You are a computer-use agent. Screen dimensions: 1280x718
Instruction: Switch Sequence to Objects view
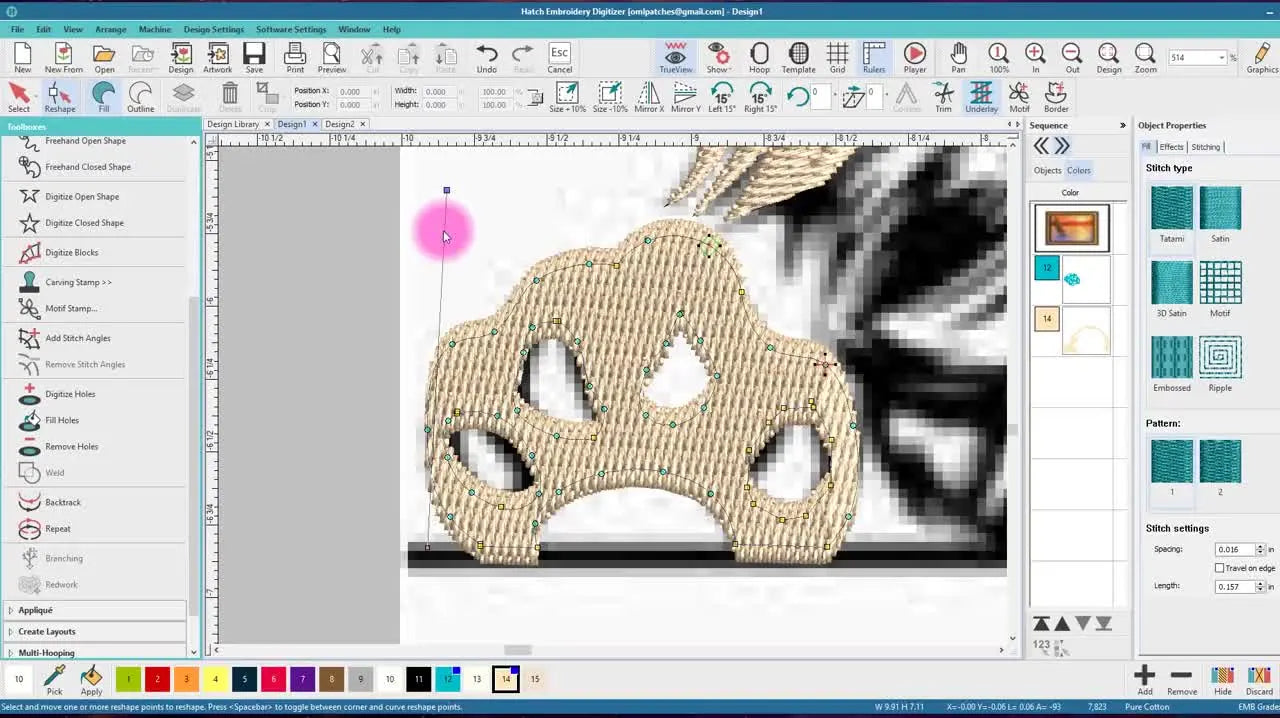1047,170
